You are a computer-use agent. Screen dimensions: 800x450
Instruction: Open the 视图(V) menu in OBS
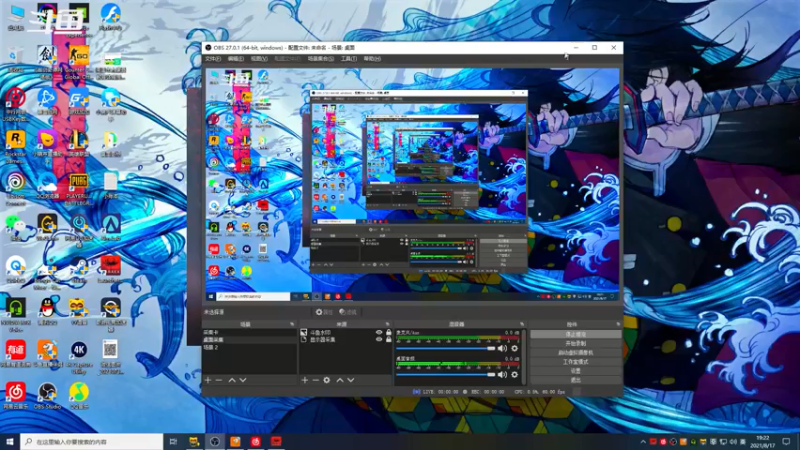[x=259, y=59]
